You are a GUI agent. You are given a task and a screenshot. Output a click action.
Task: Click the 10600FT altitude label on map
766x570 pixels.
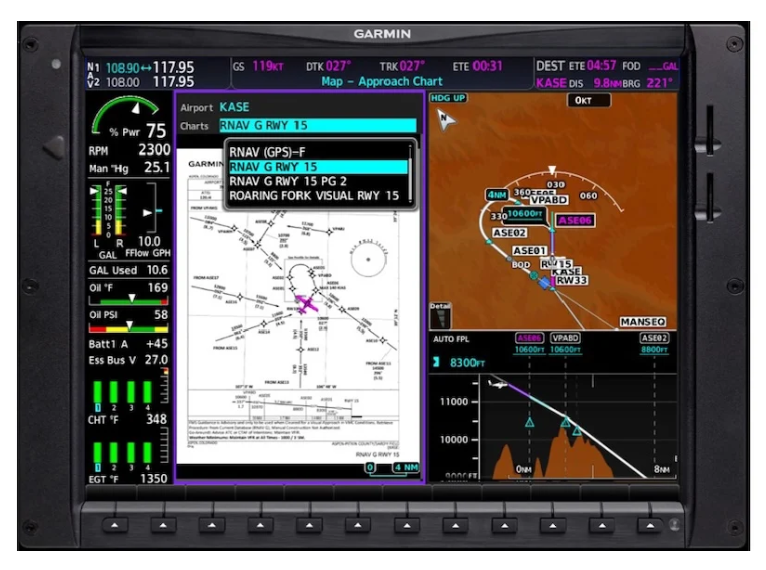525,214
